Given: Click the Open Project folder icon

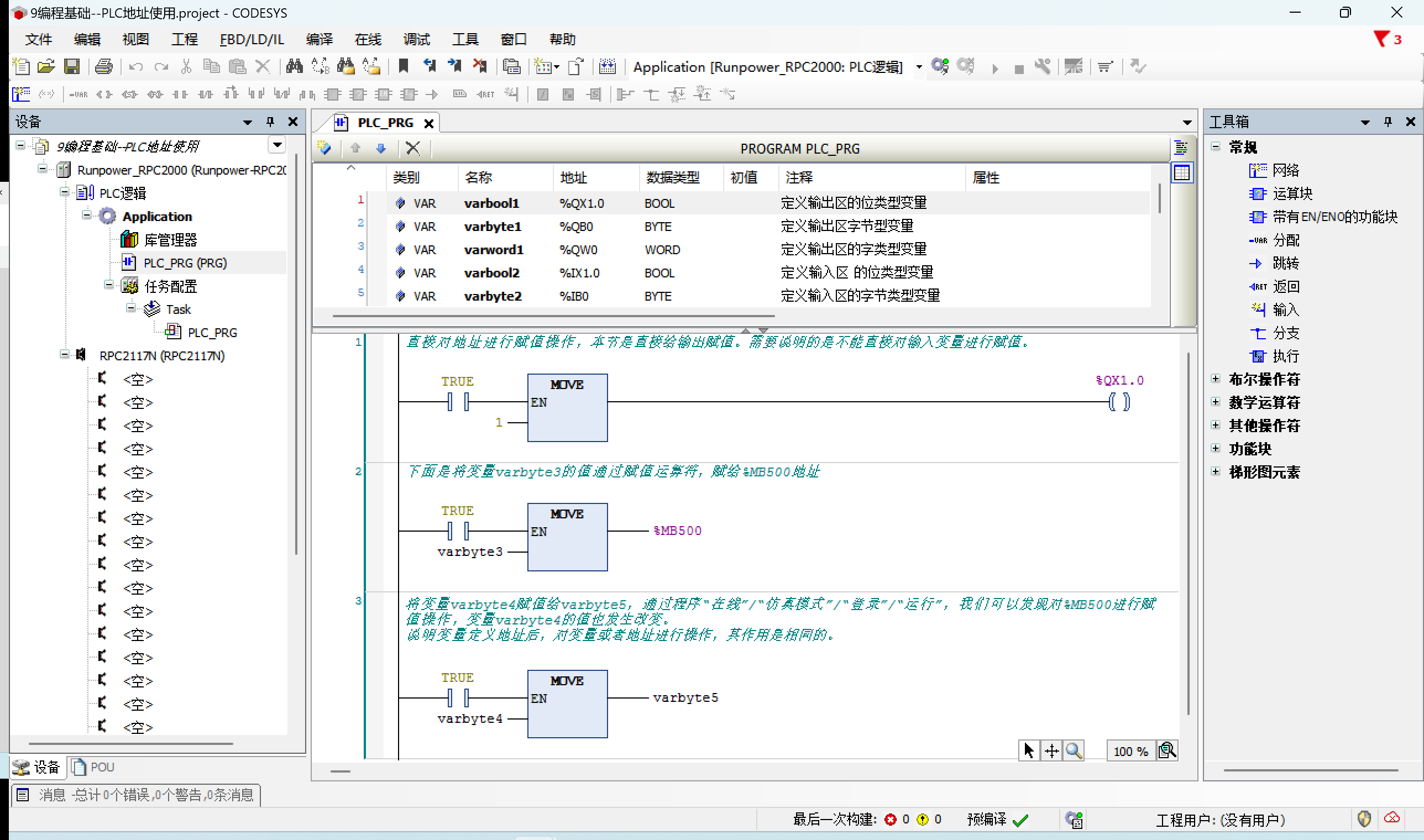Looking at the screenshot, I should point(46,67).
